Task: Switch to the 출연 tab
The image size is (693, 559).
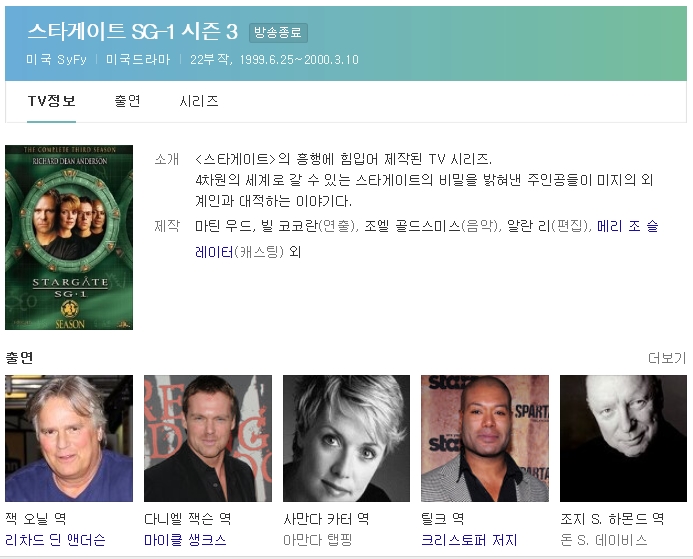Action: [x=127, y=101]
